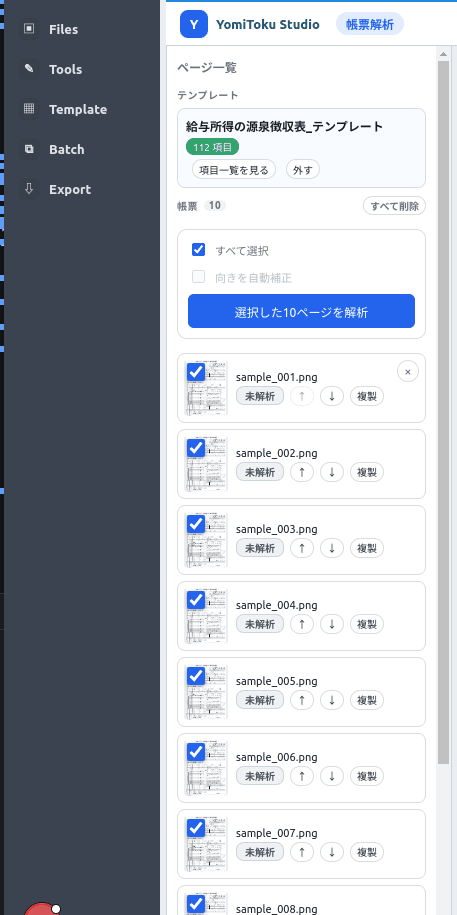Toggle the 向きを自動補正 checkbox
This screenshot has height=915, width=457.
(x=198, y=277)
